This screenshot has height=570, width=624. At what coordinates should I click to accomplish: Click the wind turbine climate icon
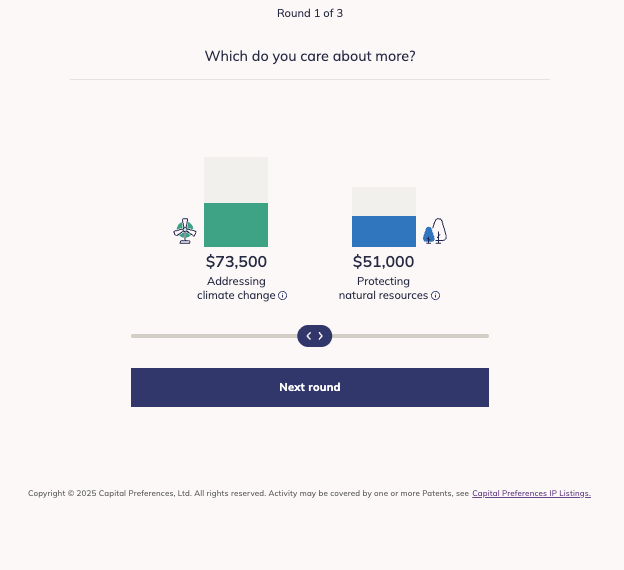(x=185, y=231)
